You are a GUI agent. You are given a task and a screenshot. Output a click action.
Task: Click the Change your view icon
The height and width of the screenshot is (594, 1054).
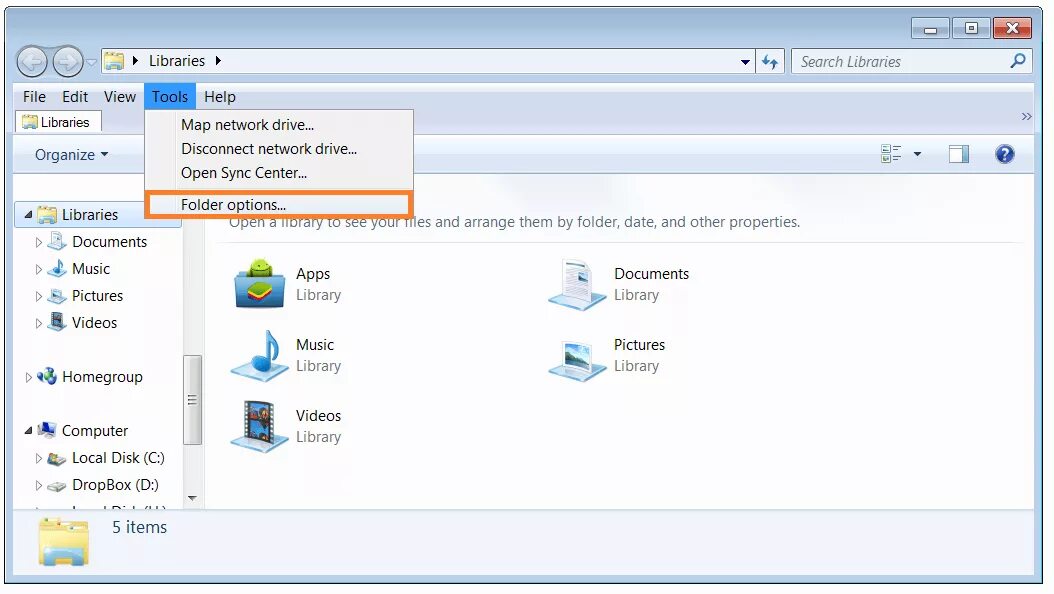891,154
